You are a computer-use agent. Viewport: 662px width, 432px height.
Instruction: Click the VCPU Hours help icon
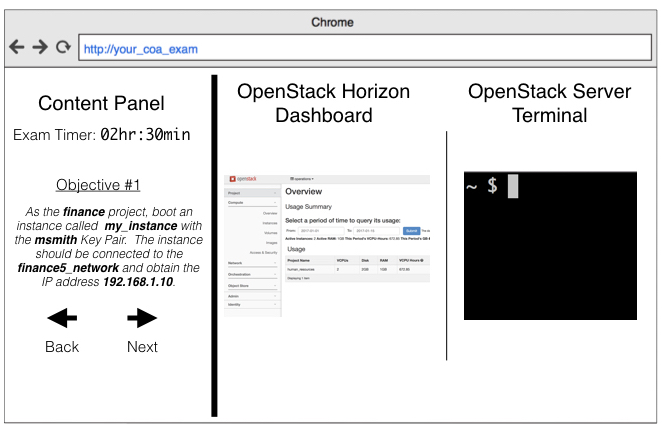pos(422,260)
